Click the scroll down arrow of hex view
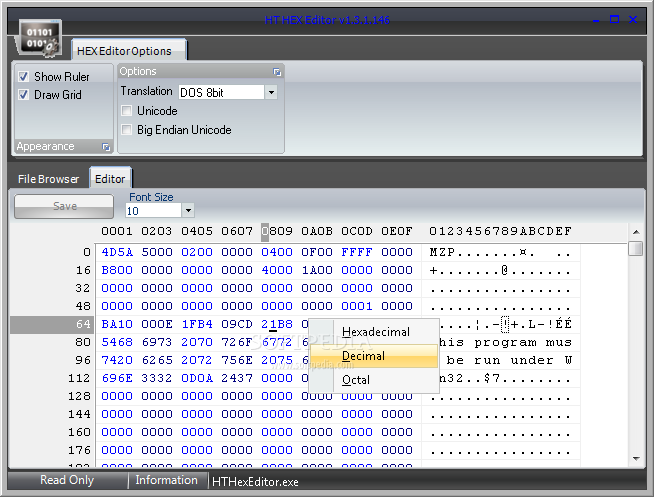 (x=636, y=459)
